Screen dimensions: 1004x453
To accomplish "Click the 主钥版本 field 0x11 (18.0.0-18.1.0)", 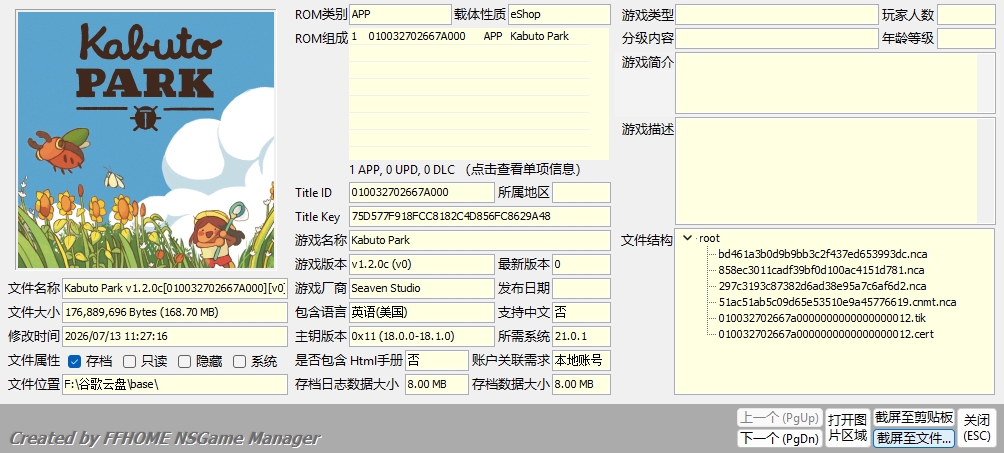I will click(x=422, y=336).
